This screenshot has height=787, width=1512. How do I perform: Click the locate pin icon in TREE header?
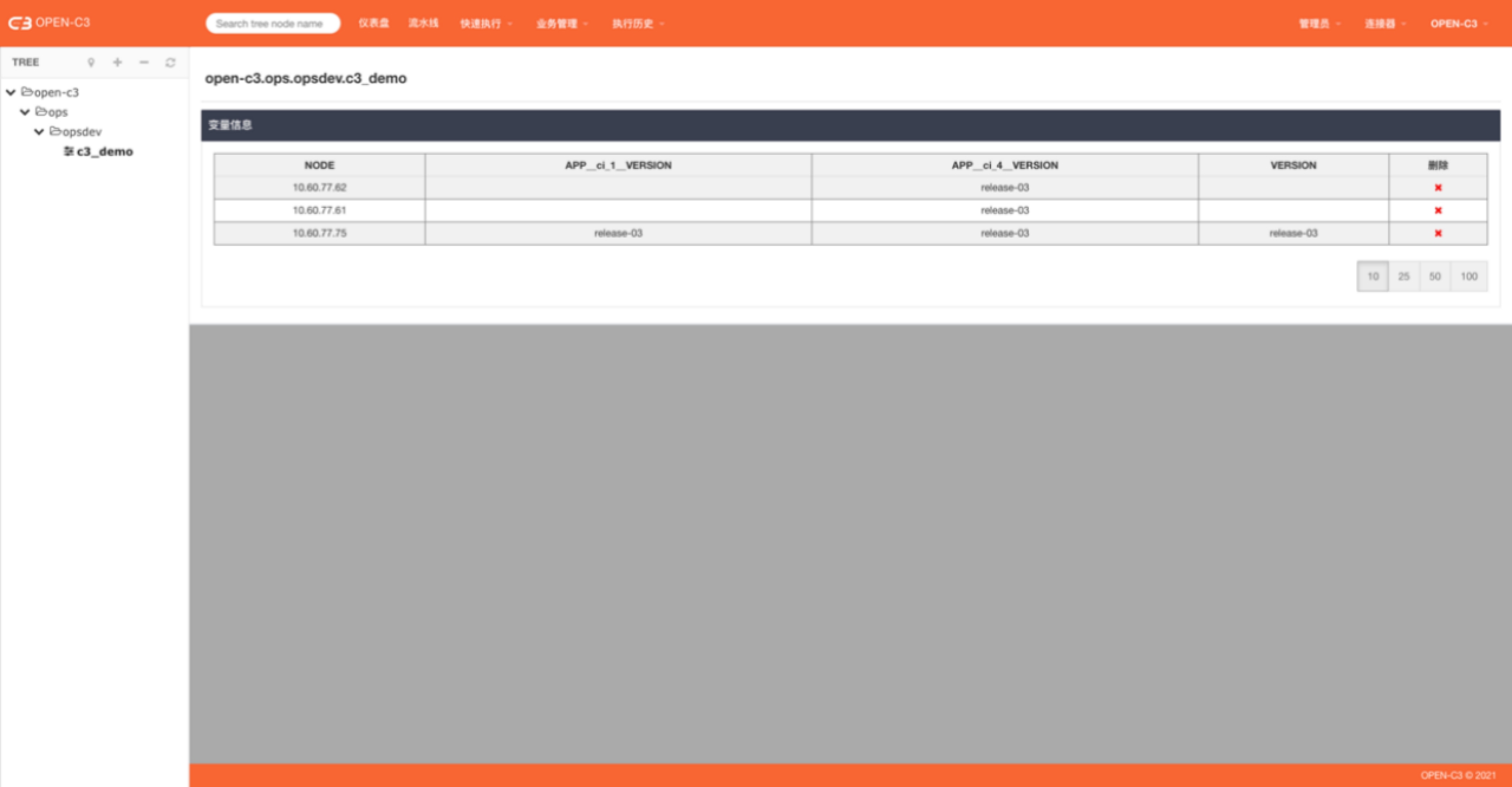coord(91,63)
